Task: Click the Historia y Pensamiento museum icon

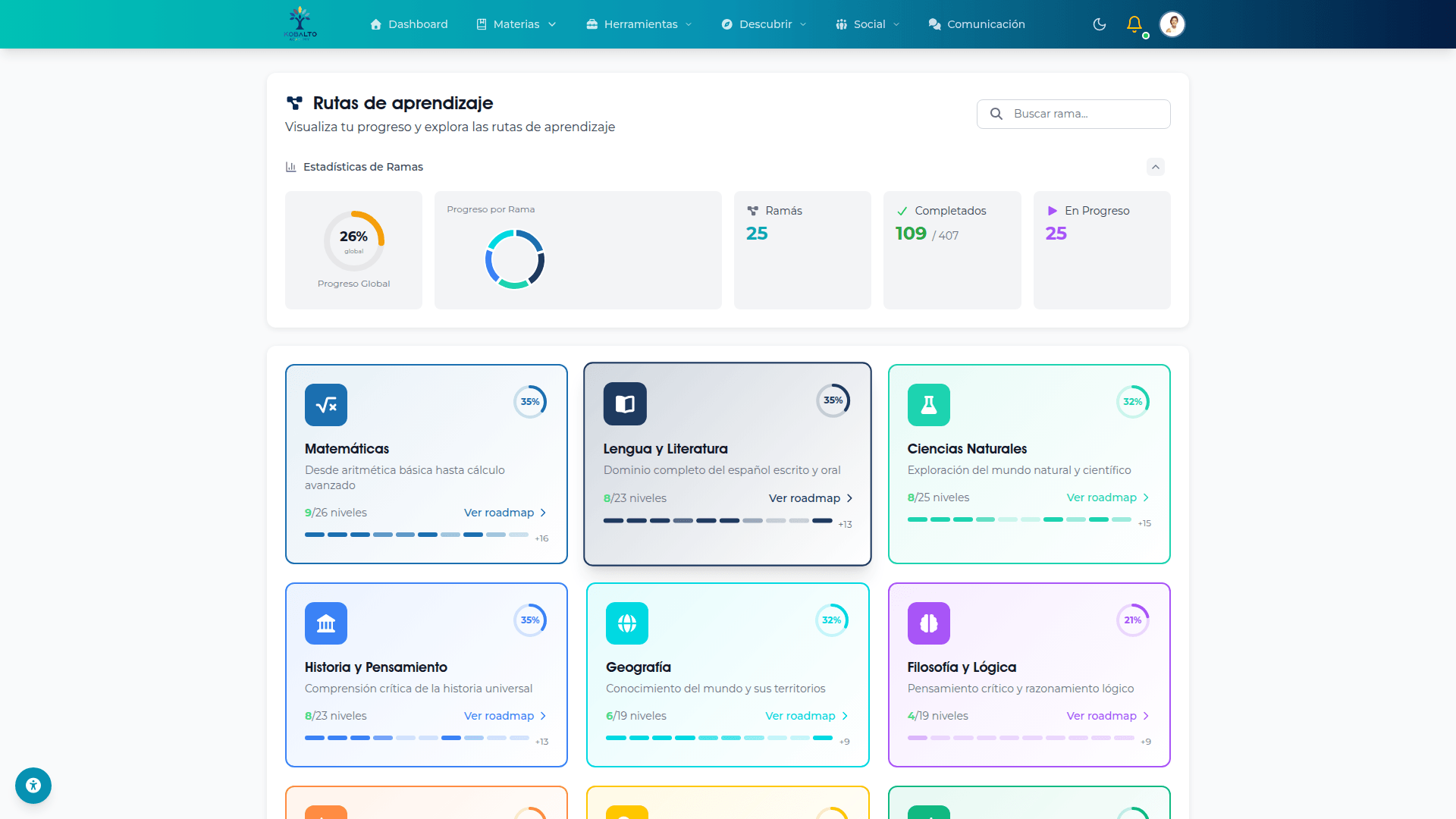Action: [326, 623]
